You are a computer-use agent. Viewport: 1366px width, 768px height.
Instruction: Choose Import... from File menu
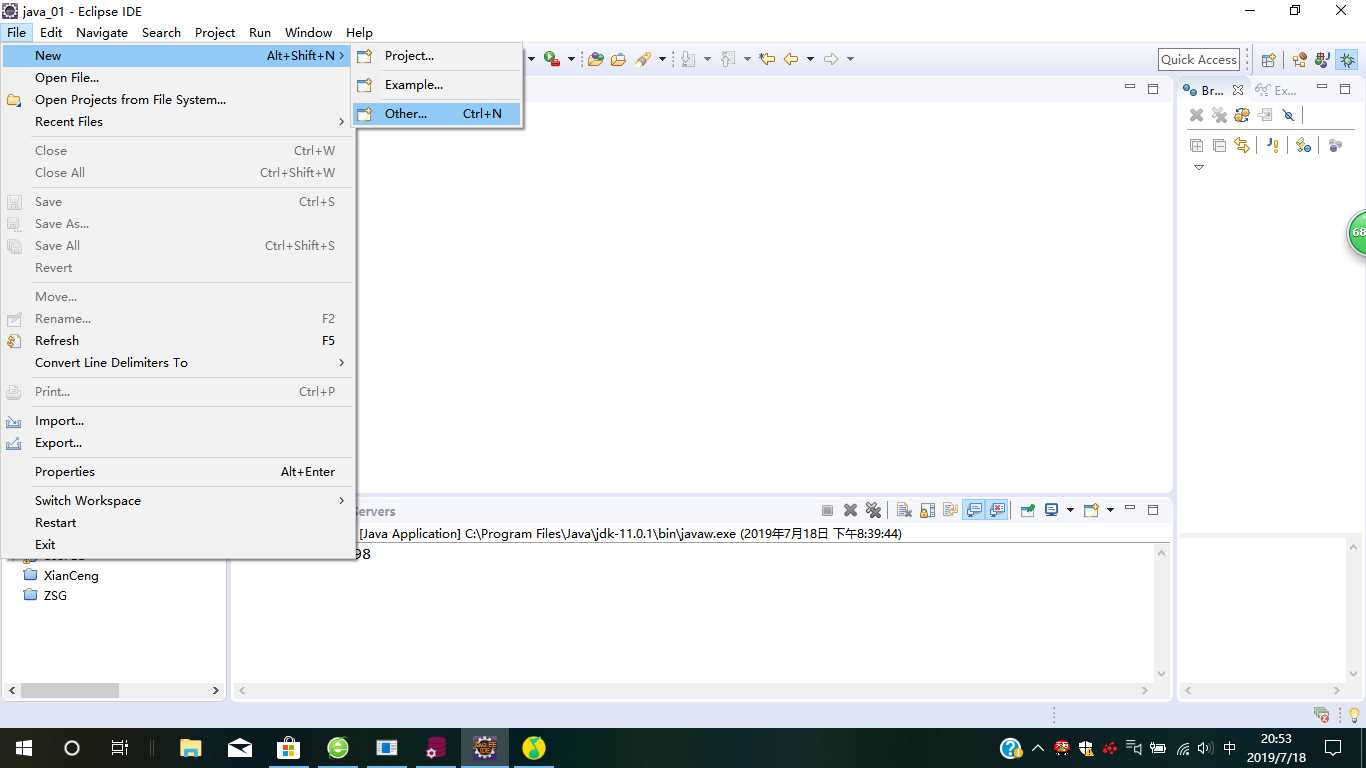tap(178, 421)
